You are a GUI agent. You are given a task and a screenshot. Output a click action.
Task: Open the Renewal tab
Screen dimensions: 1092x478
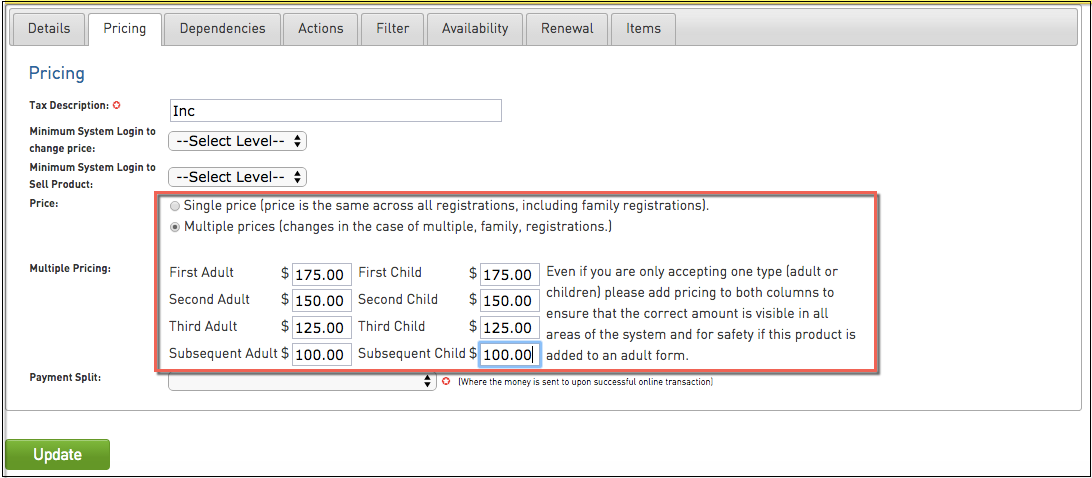point(567,28)
